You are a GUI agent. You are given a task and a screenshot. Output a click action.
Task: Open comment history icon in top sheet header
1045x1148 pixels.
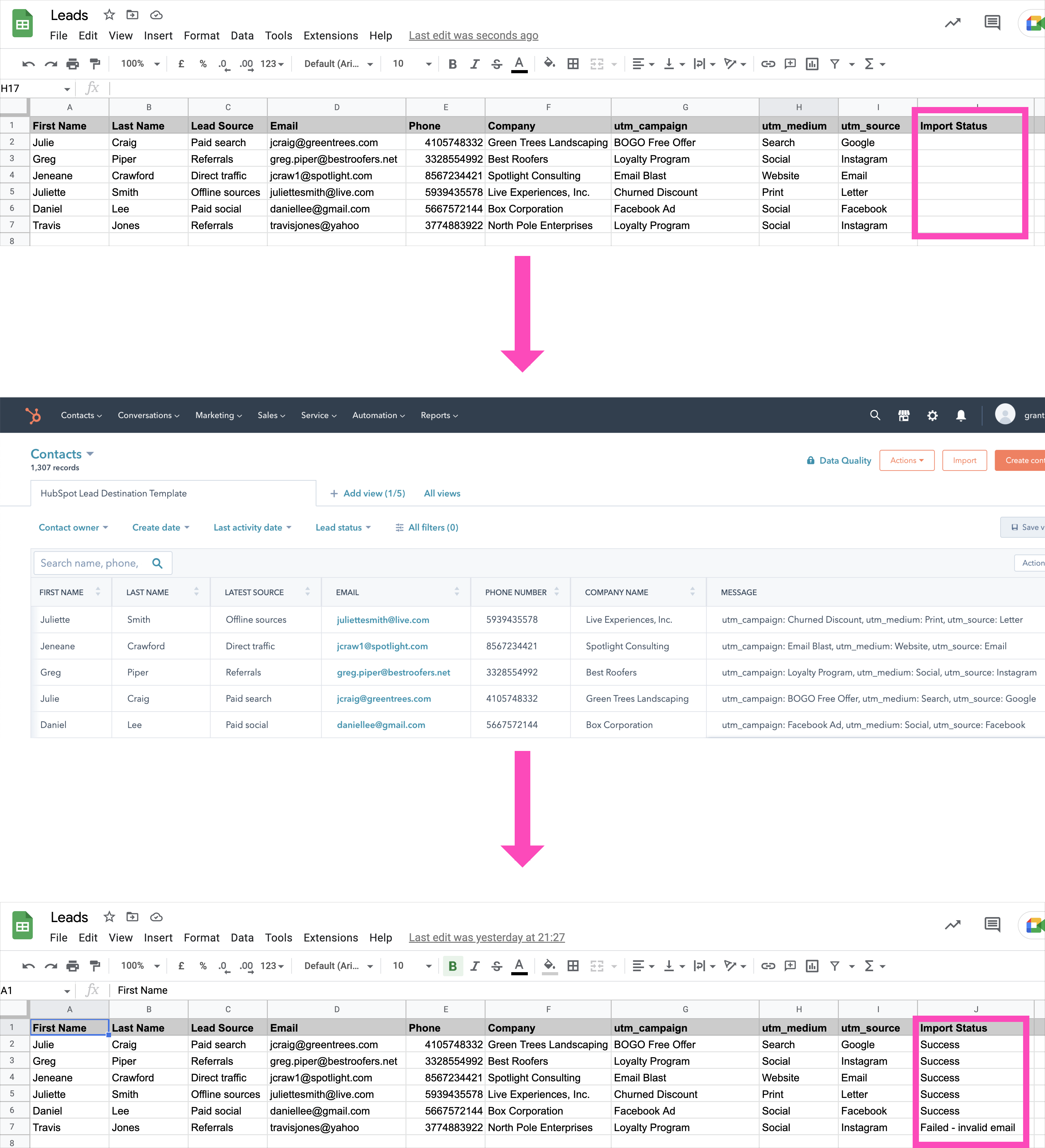992,23
